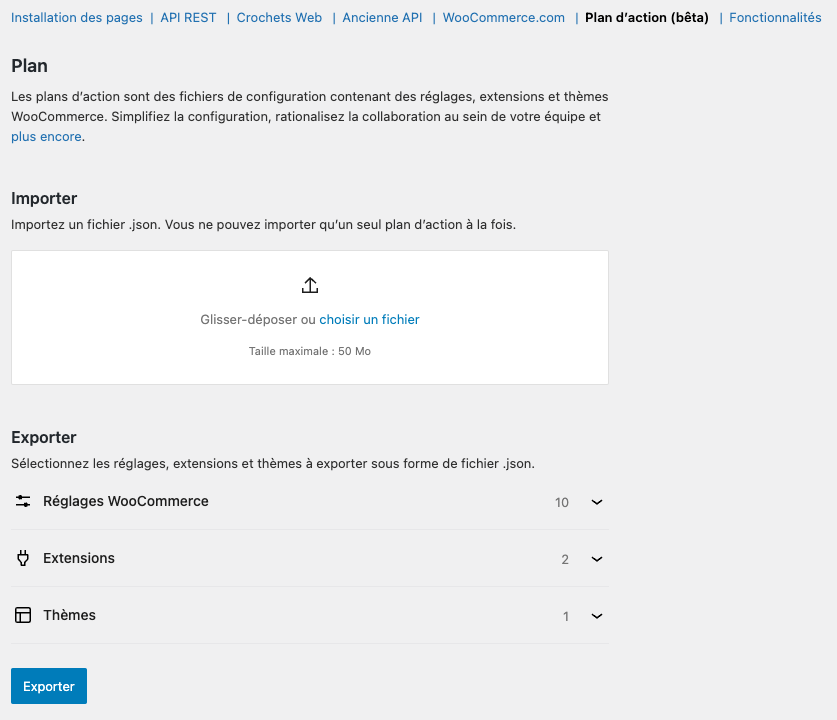
Task: Click 'choisir un fichier' link
Action: (x=369, y=319)
